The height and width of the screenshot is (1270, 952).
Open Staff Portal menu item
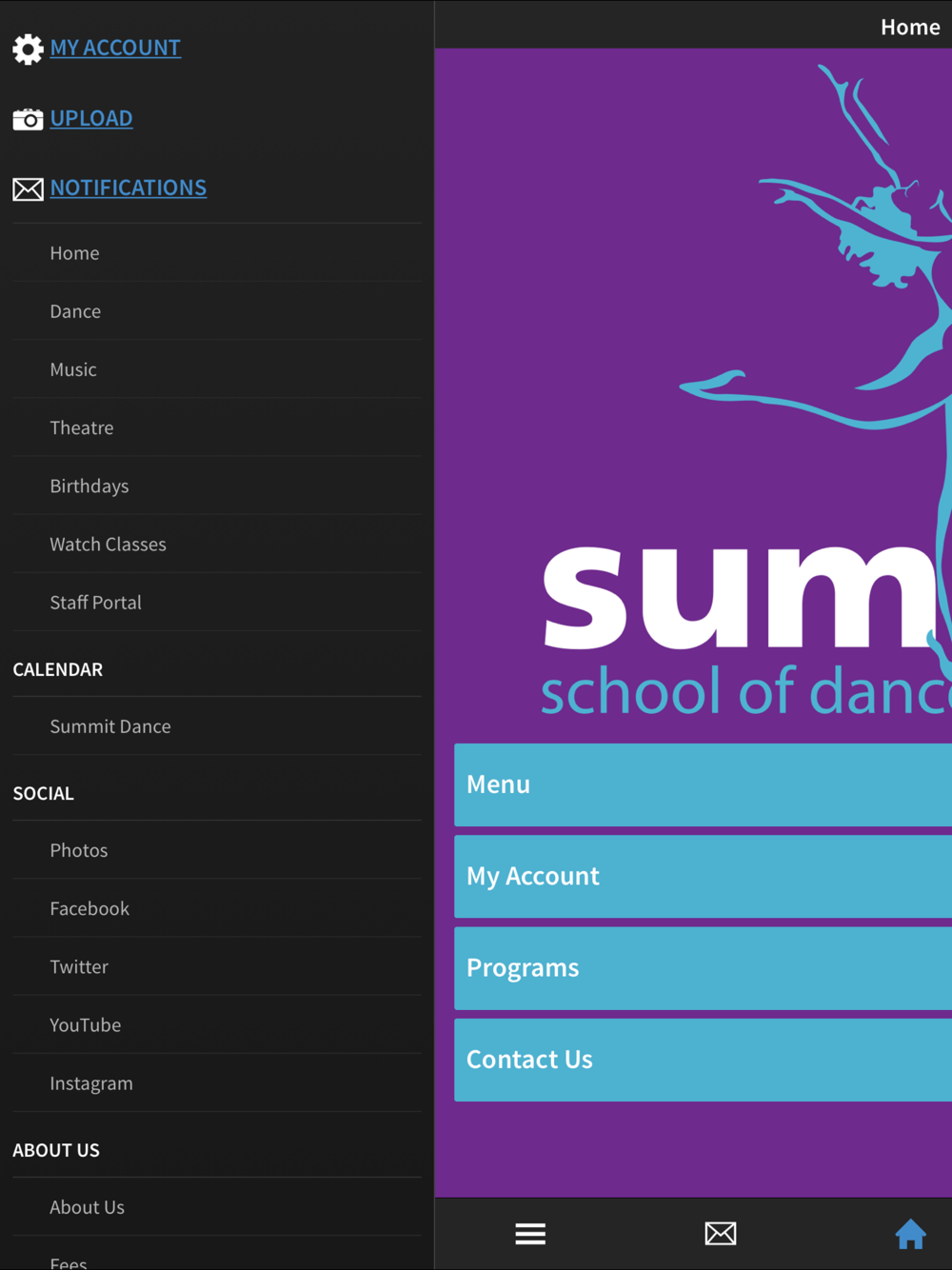coord(217,602)
